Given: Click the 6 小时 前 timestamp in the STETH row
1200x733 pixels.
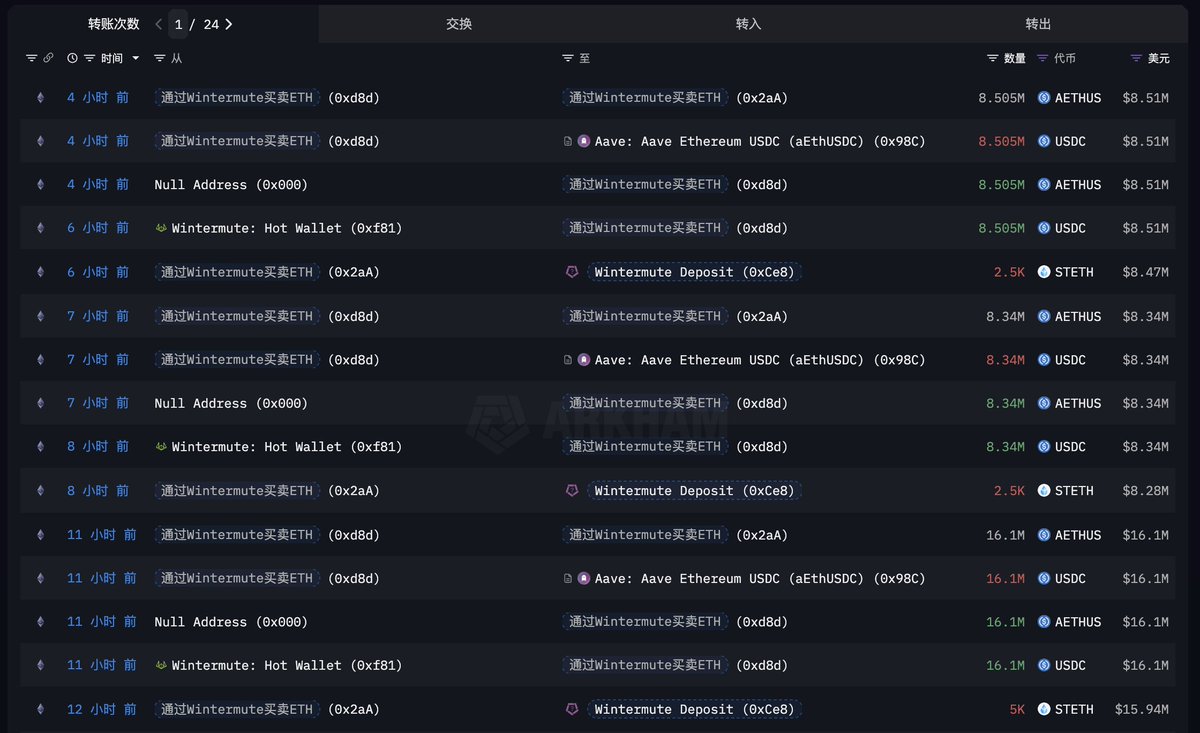Looking at the screenshot, I should [x=98, y=272].
